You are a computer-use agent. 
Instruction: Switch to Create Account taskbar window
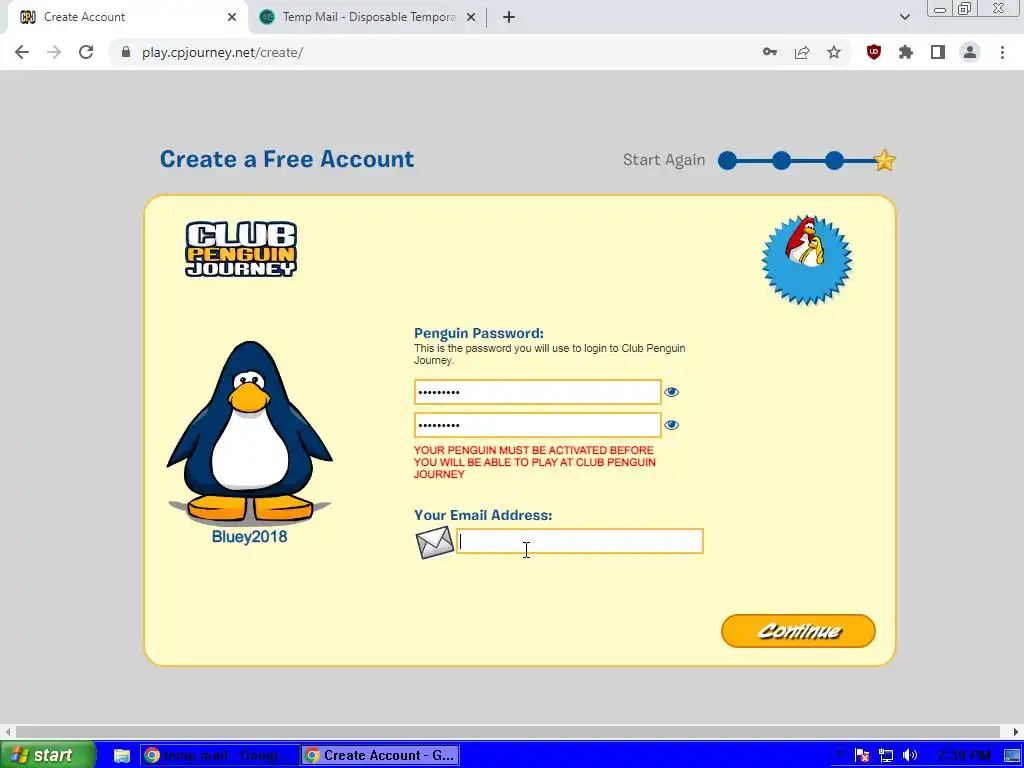pyautogui.click(x=380, y=756)
